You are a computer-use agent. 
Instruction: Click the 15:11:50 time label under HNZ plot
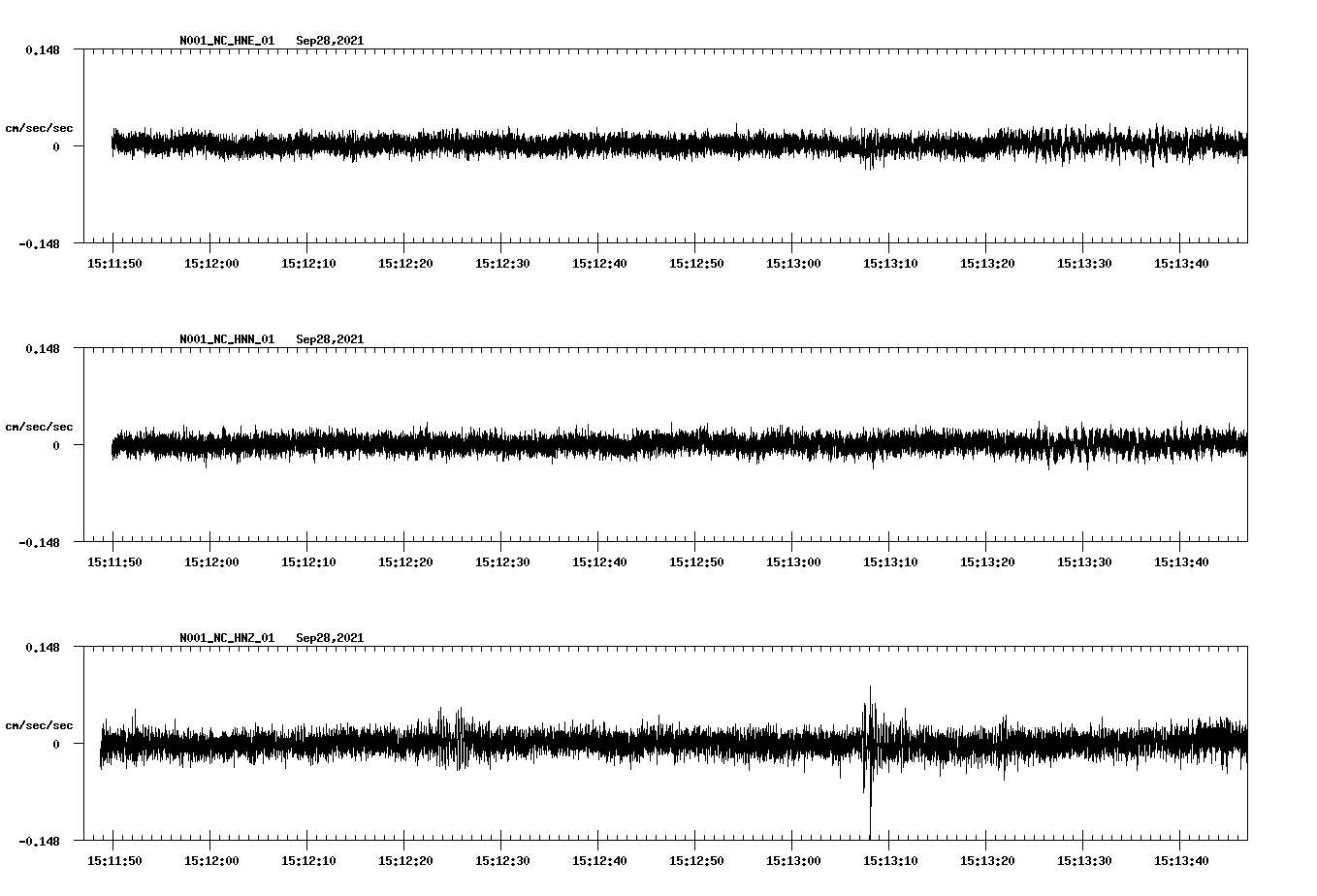[114, 861]
